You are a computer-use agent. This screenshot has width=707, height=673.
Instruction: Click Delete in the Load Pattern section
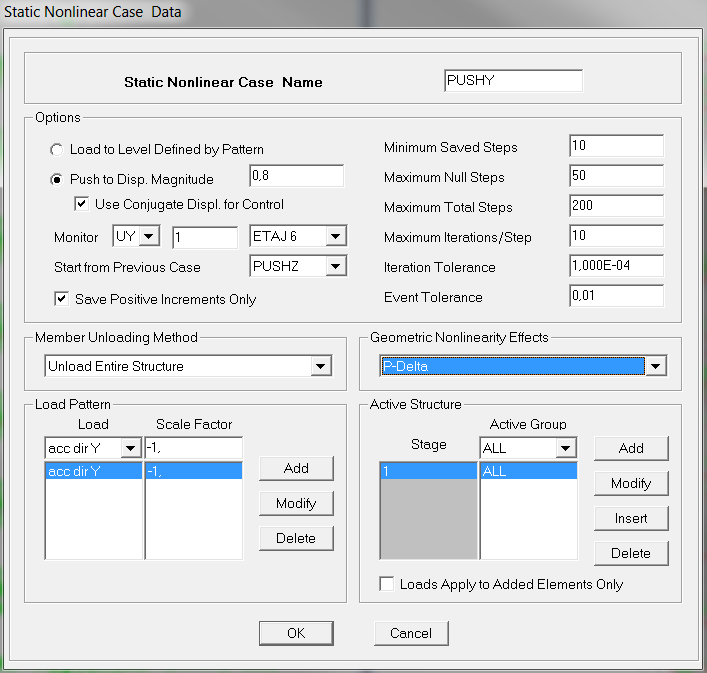click(296, 538)
